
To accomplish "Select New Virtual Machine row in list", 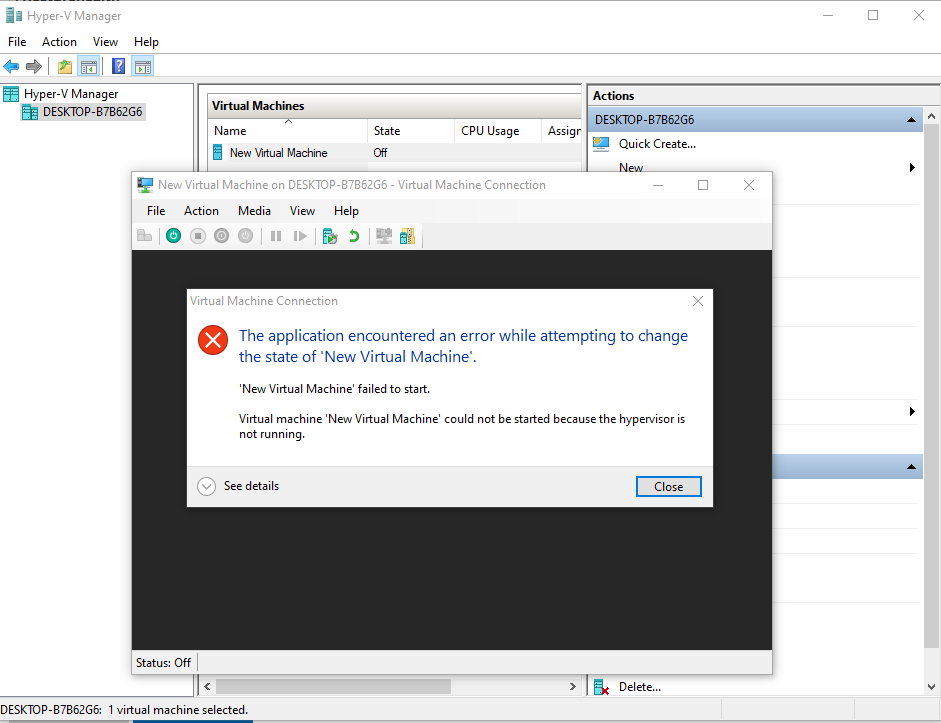I will point(395,152).
